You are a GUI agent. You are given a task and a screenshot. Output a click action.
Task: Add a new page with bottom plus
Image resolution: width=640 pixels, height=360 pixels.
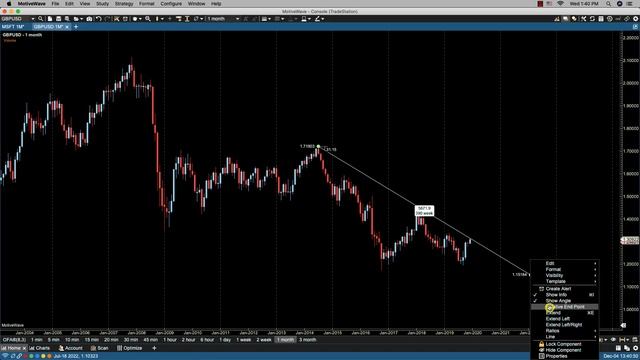tap(154, 348)
